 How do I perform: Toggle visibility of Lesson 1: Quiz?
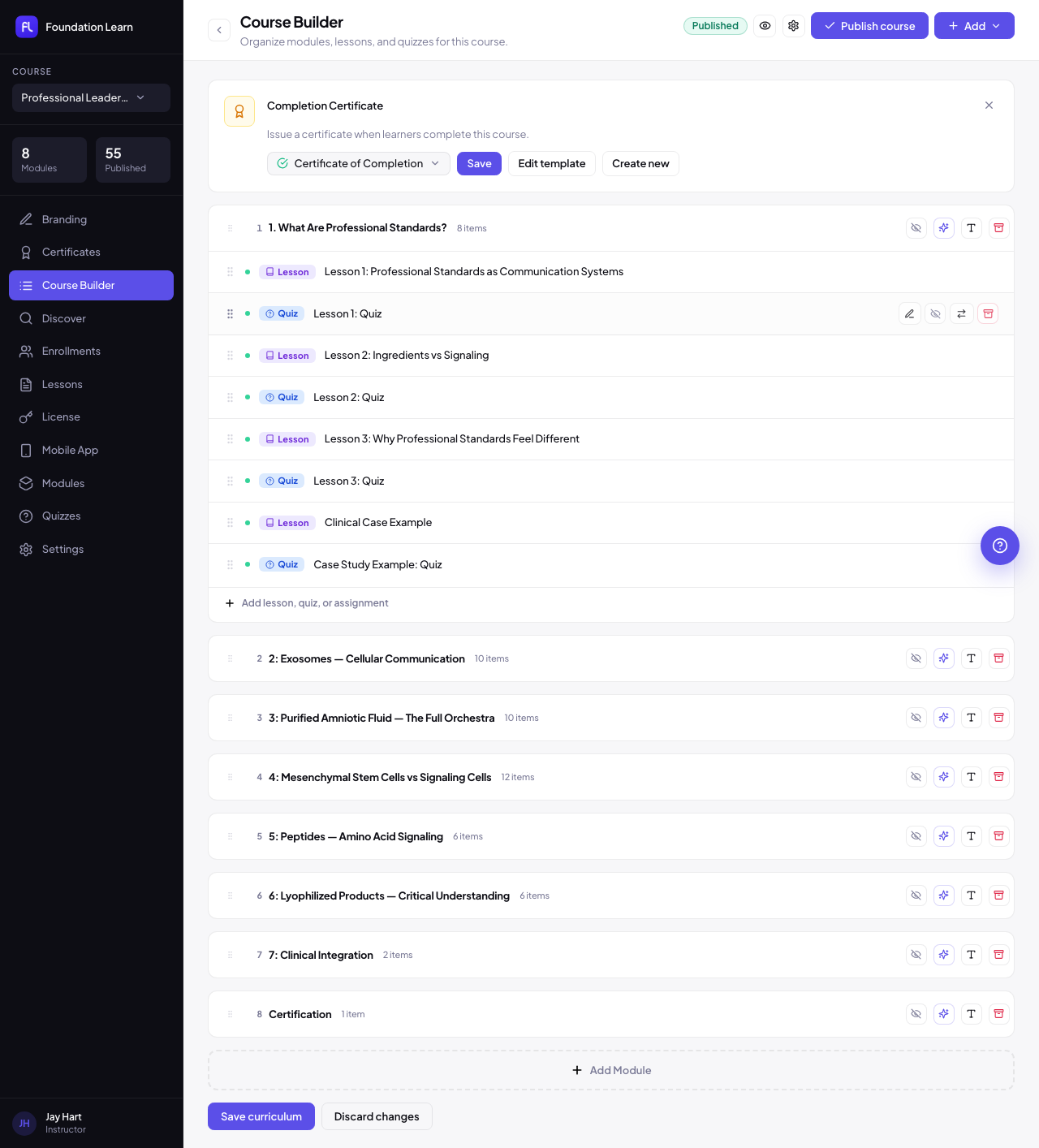click(936, 313)
